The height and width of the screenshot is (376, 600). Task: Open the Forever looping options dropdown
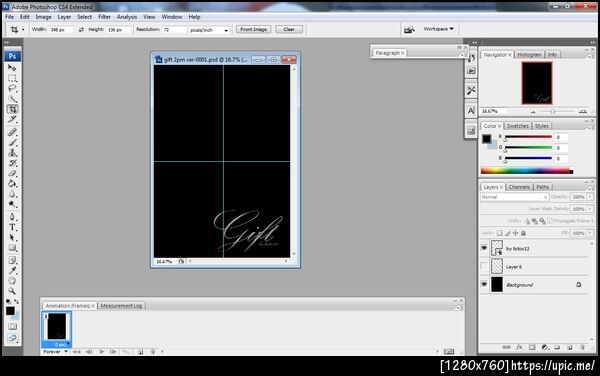click(55, 352)
